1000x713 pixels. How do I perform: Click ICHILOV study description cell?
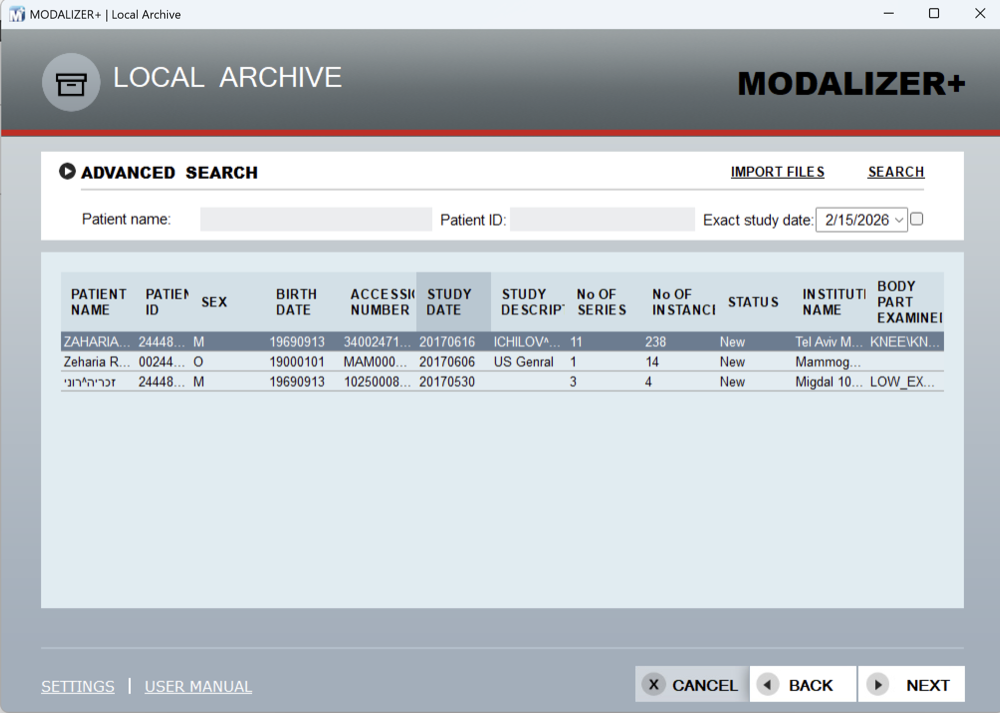(527, 342)
